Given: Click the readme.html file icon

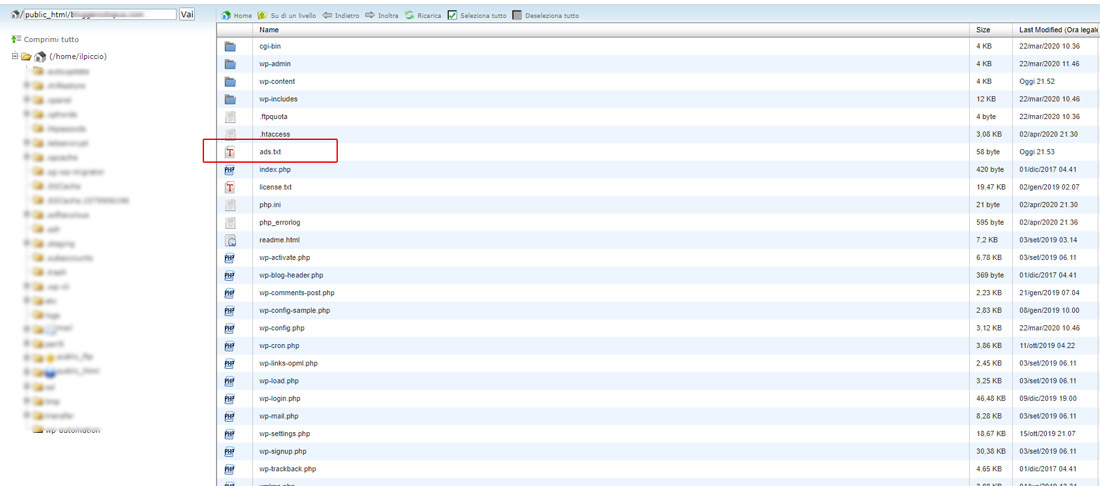Looking at the screenshot, I should [230, 240].
